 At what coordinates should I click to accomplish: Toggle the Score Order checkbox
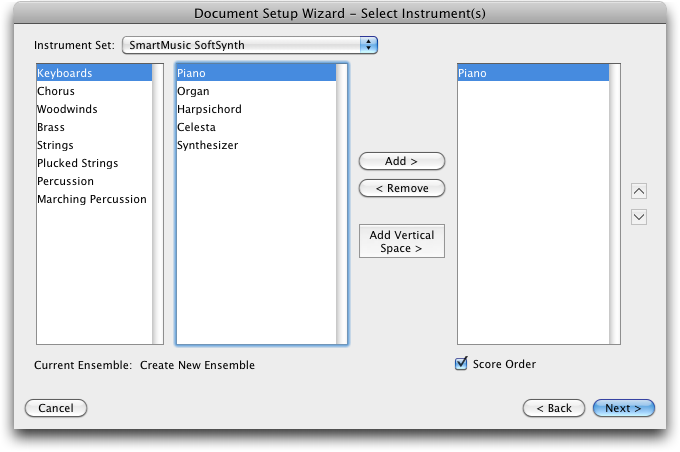click(x=461, y=364)
